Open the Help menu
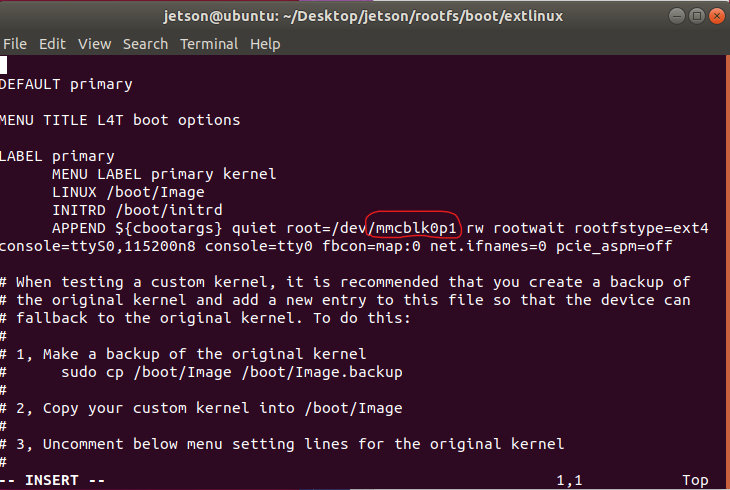This screenshot has height=490, width=730. [265, 44]
